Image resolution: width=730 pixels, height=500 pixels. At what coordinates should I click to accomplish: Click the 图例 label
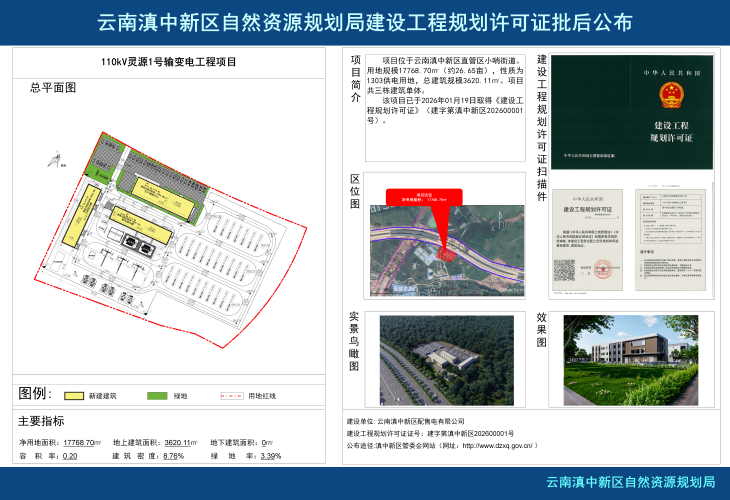35,393
